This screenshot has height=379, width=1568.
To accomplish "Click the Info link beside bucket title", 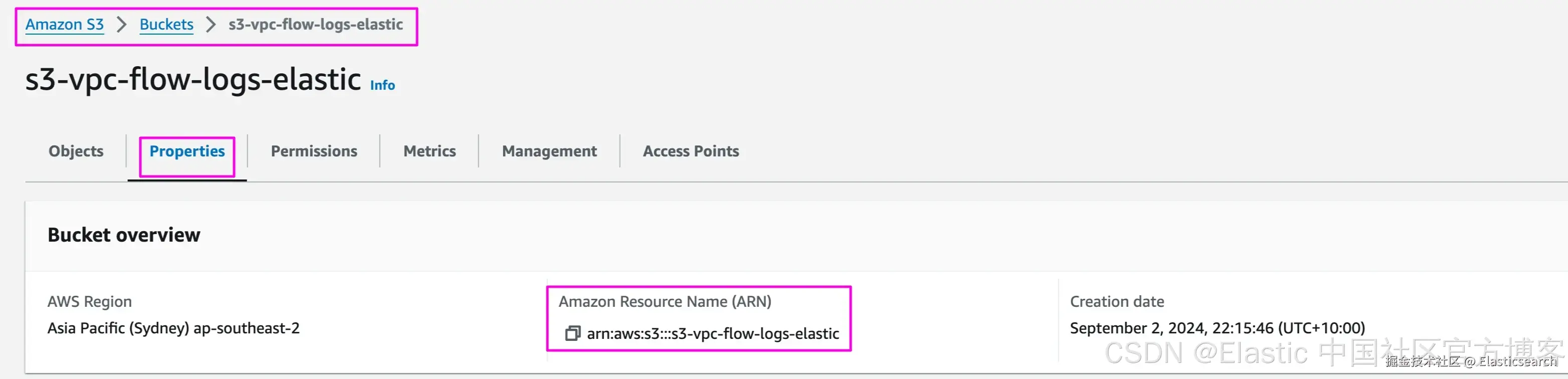I will click(x=382, y=86).
